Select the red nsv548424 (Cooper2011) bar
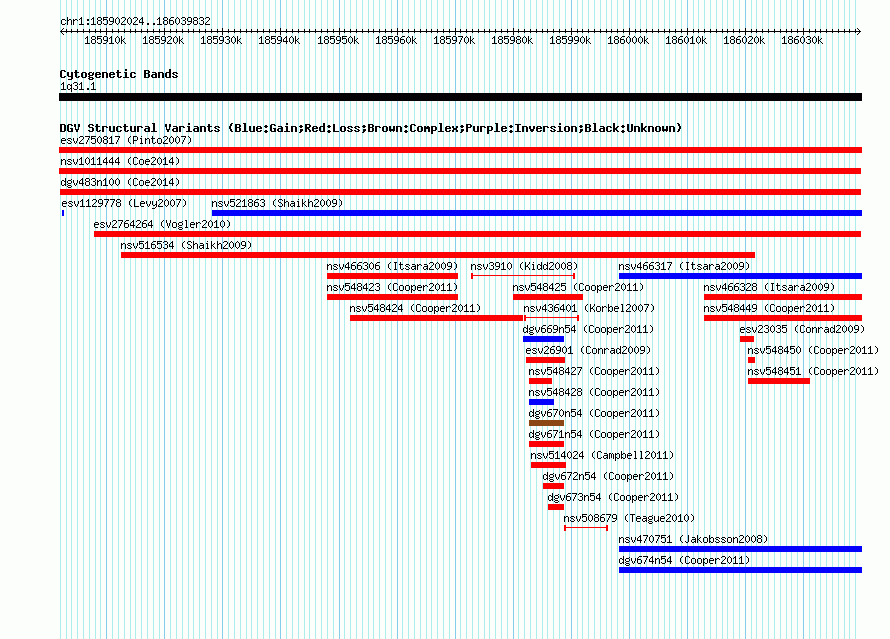Image resolution: width=890 pixels, height=639 pixels. tap(436, 318)
